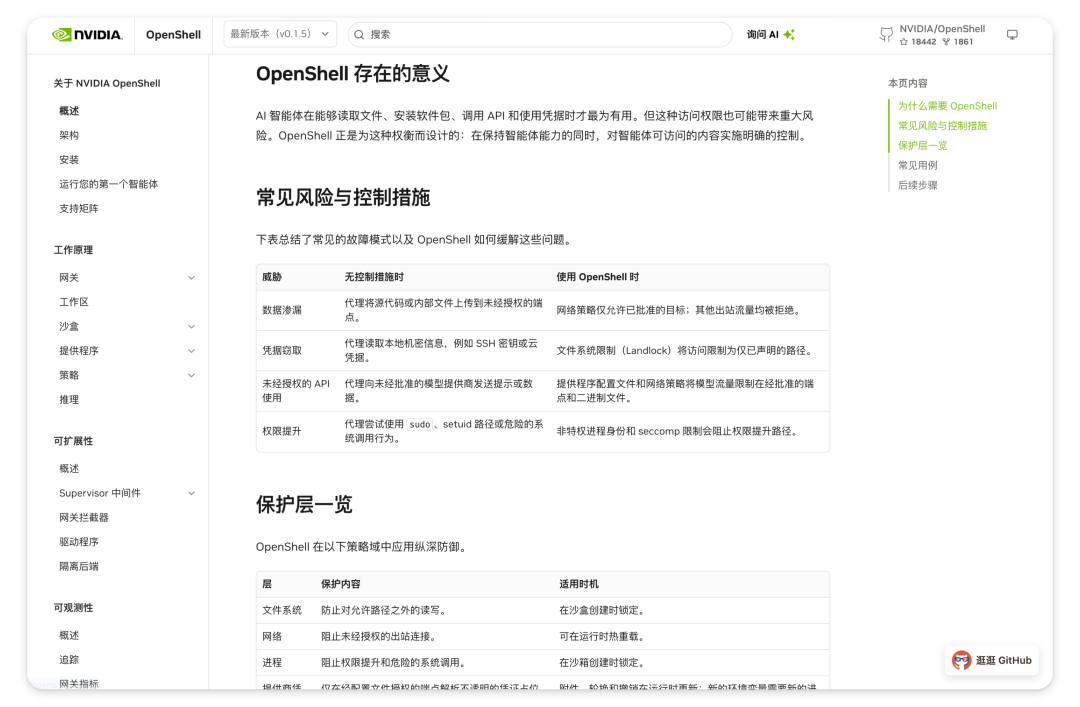Open the 隔离后端 sidebar page
This screenshot has width=1080, height=707.
(79, 566)
